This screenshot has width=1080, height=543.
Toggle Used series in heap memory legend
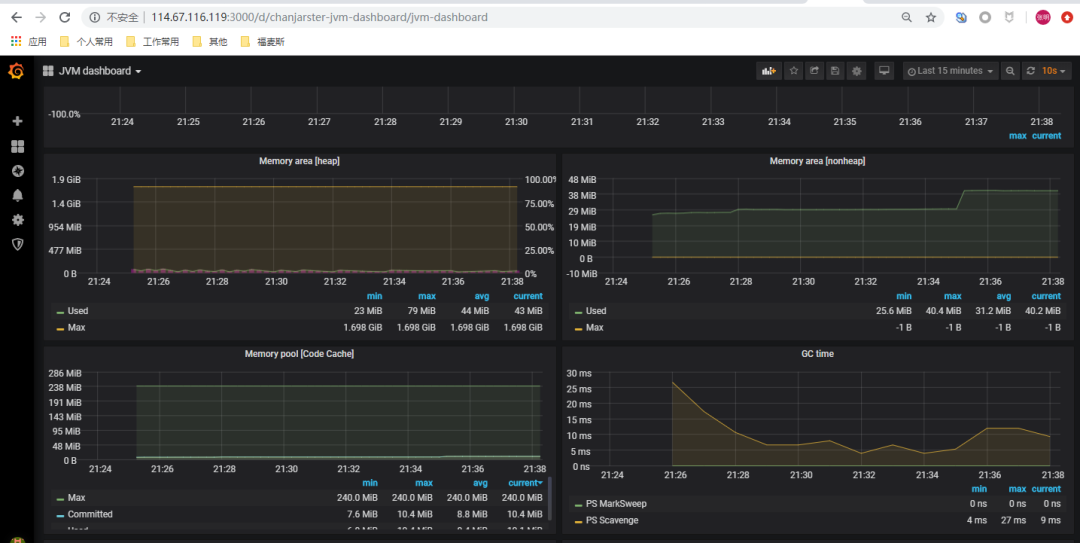click(78, 311)
